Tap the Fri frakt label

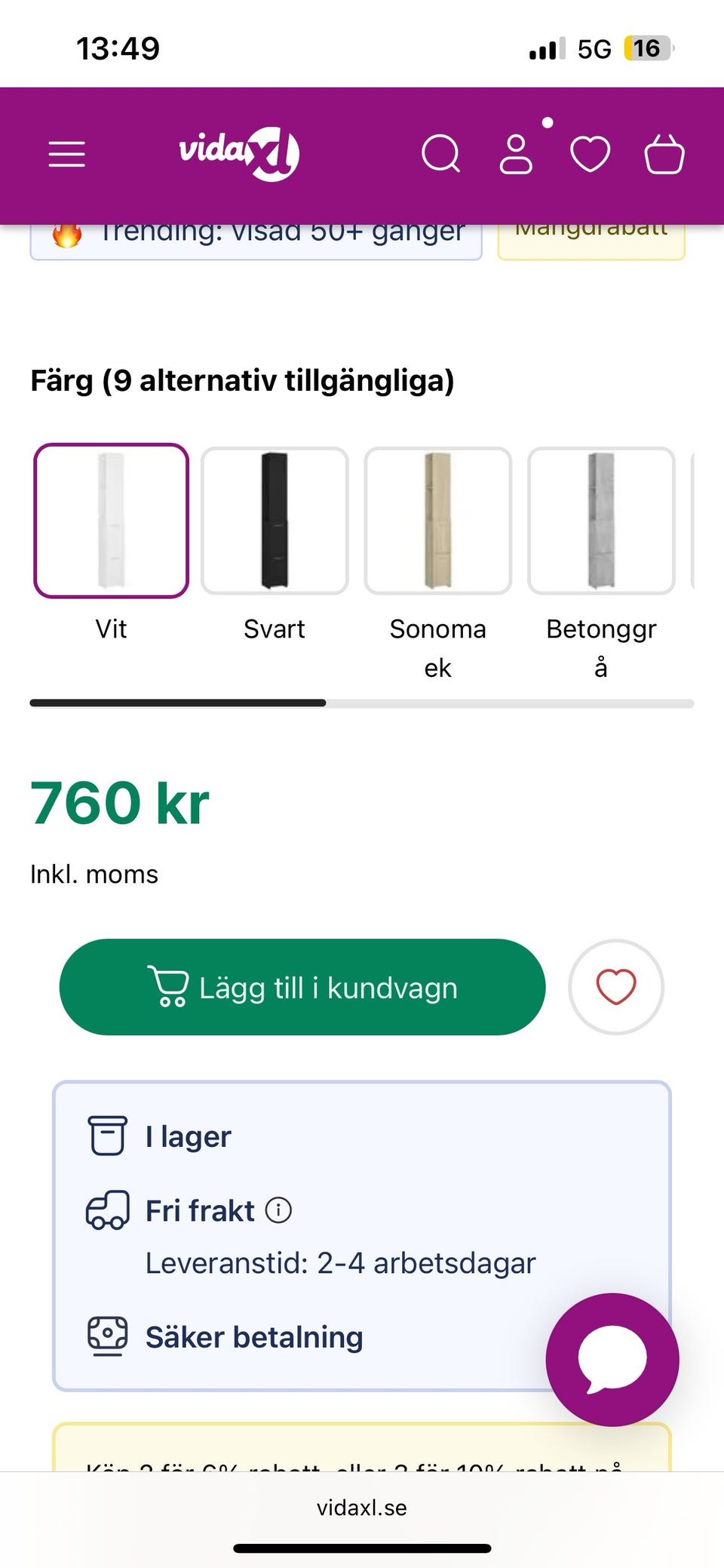pyautogui.click(x=200, y=1210)
